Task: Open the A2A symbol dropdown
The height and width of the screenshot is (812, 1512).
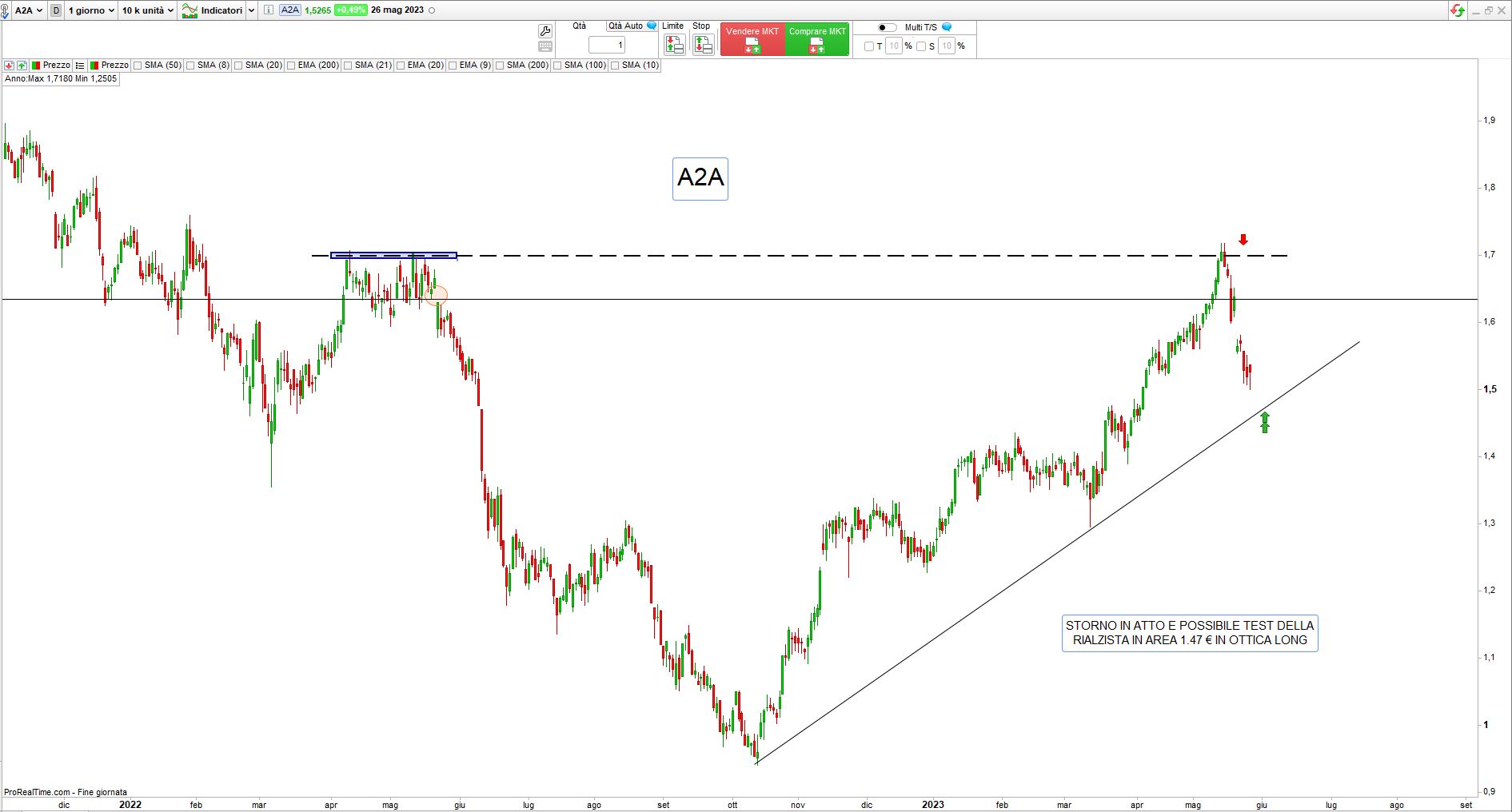Action: tap(29, 10)
